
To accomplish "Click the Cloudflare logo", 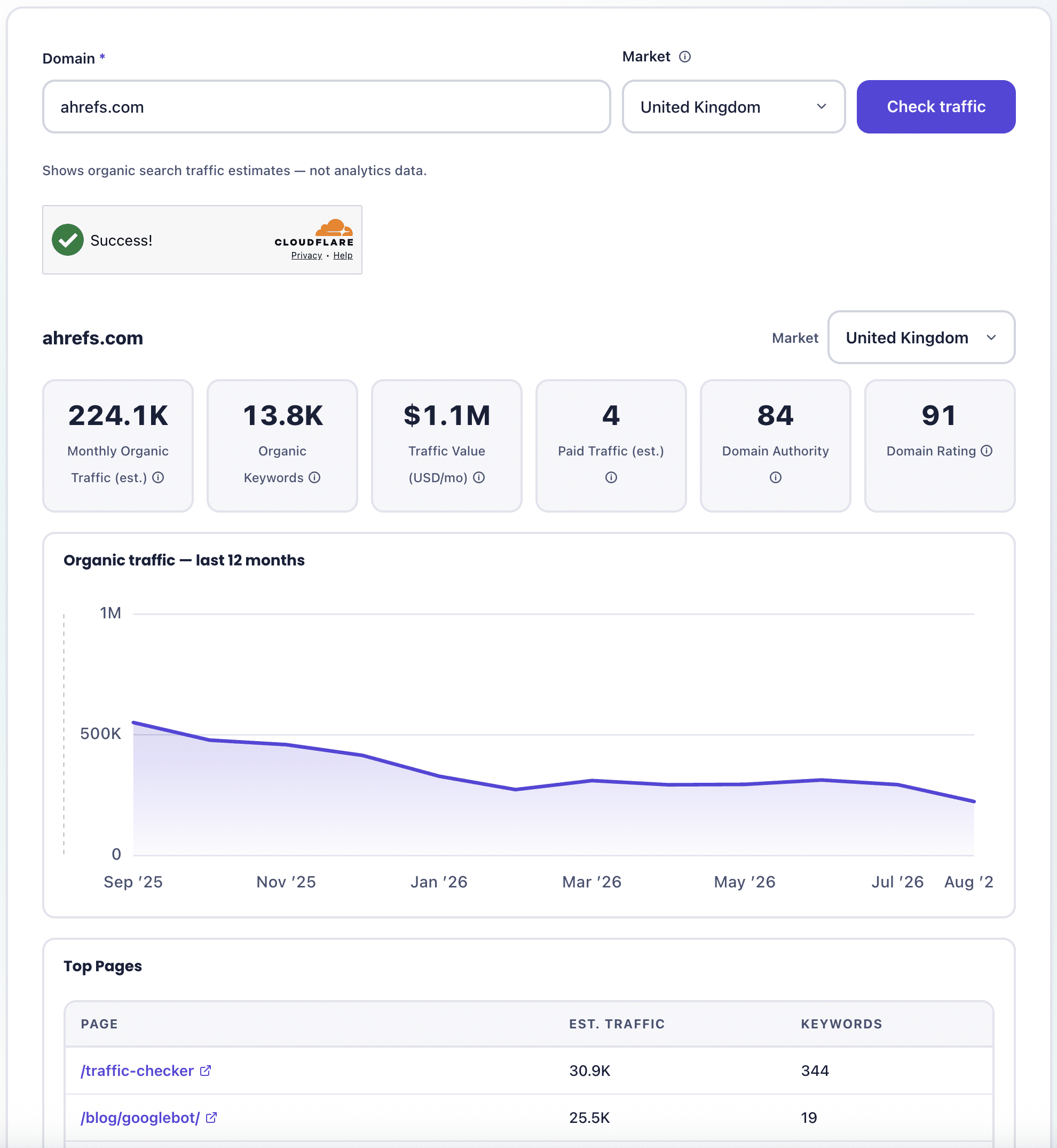I will [x=314, y=233].
